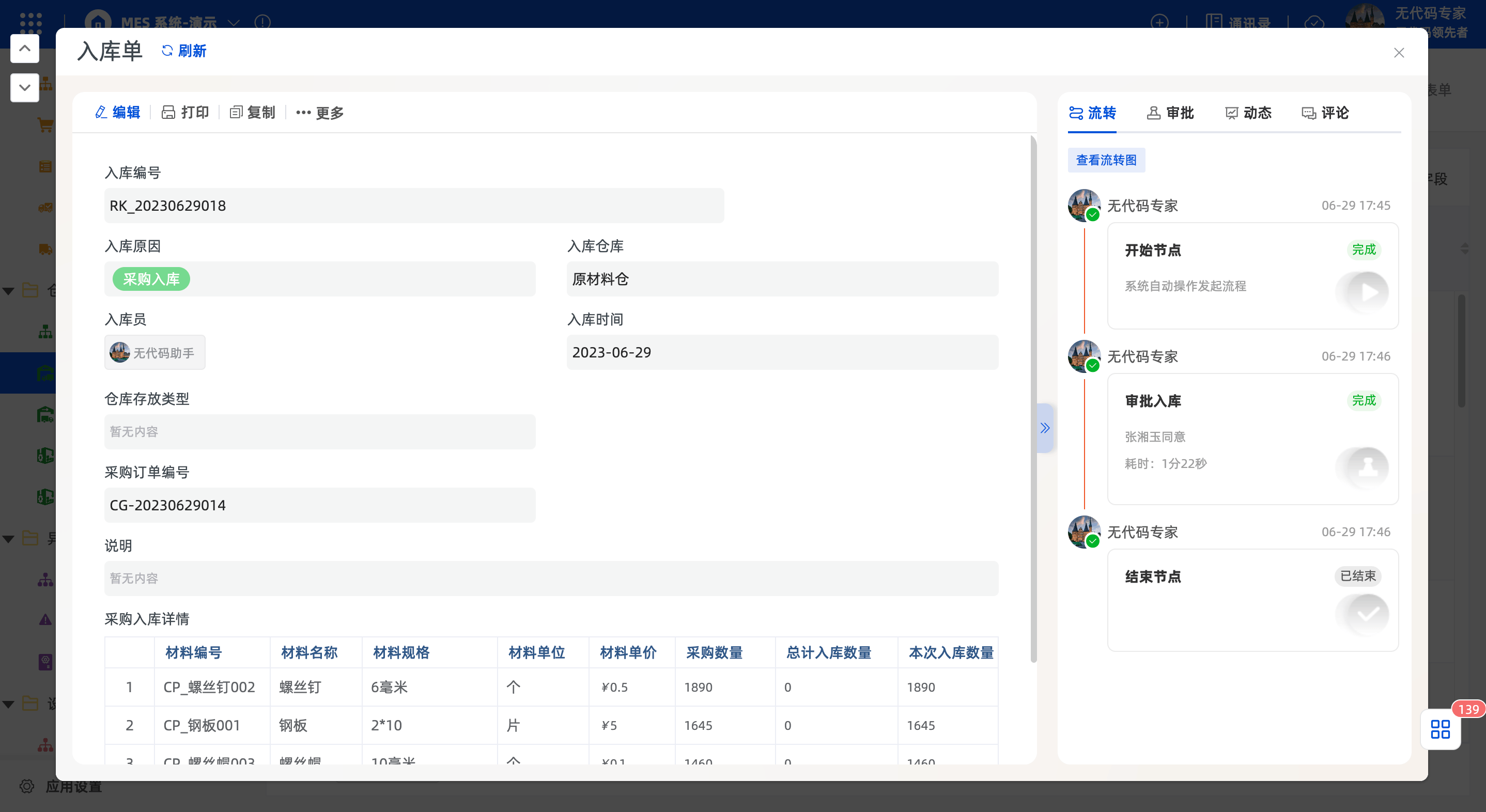
Task: Click the 采购订单编号 field CG-20230629014
Action: point(320,505)
